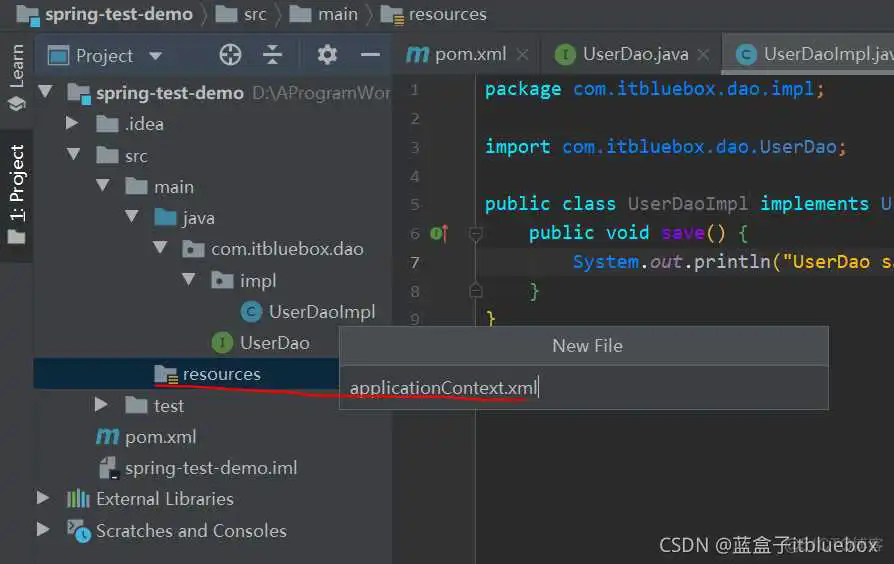The height and width of the screenshot is (564, 894).
Task: Expand the test folder
Action: click(x=101, y=405)
